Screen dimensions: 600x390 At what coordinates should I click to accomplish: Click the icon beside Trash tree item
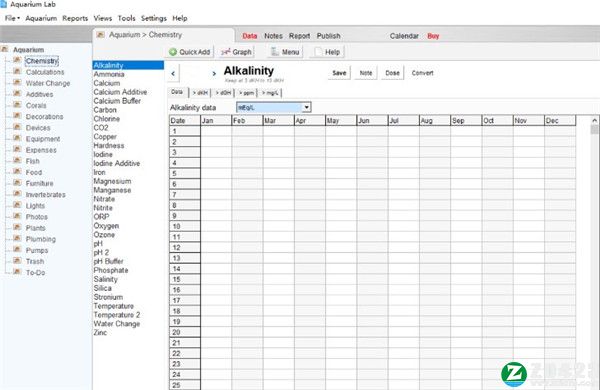click(17, 261)
